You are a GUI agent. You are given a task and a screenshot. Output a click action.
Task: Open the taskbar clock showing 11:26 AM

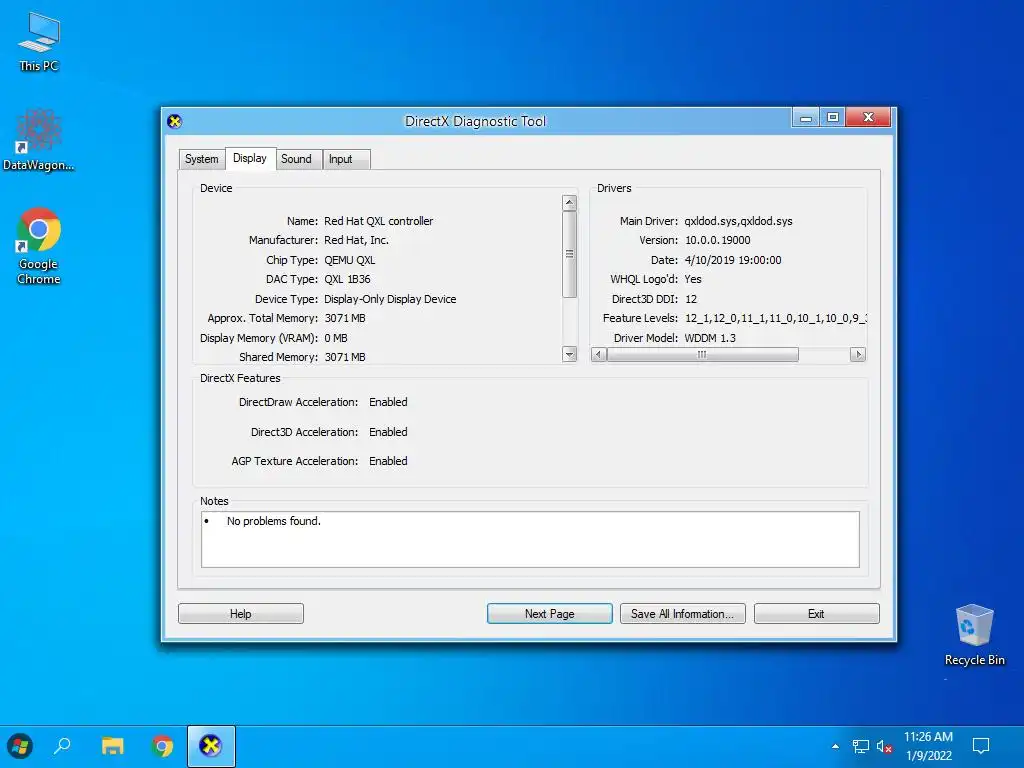coord(928,746)
